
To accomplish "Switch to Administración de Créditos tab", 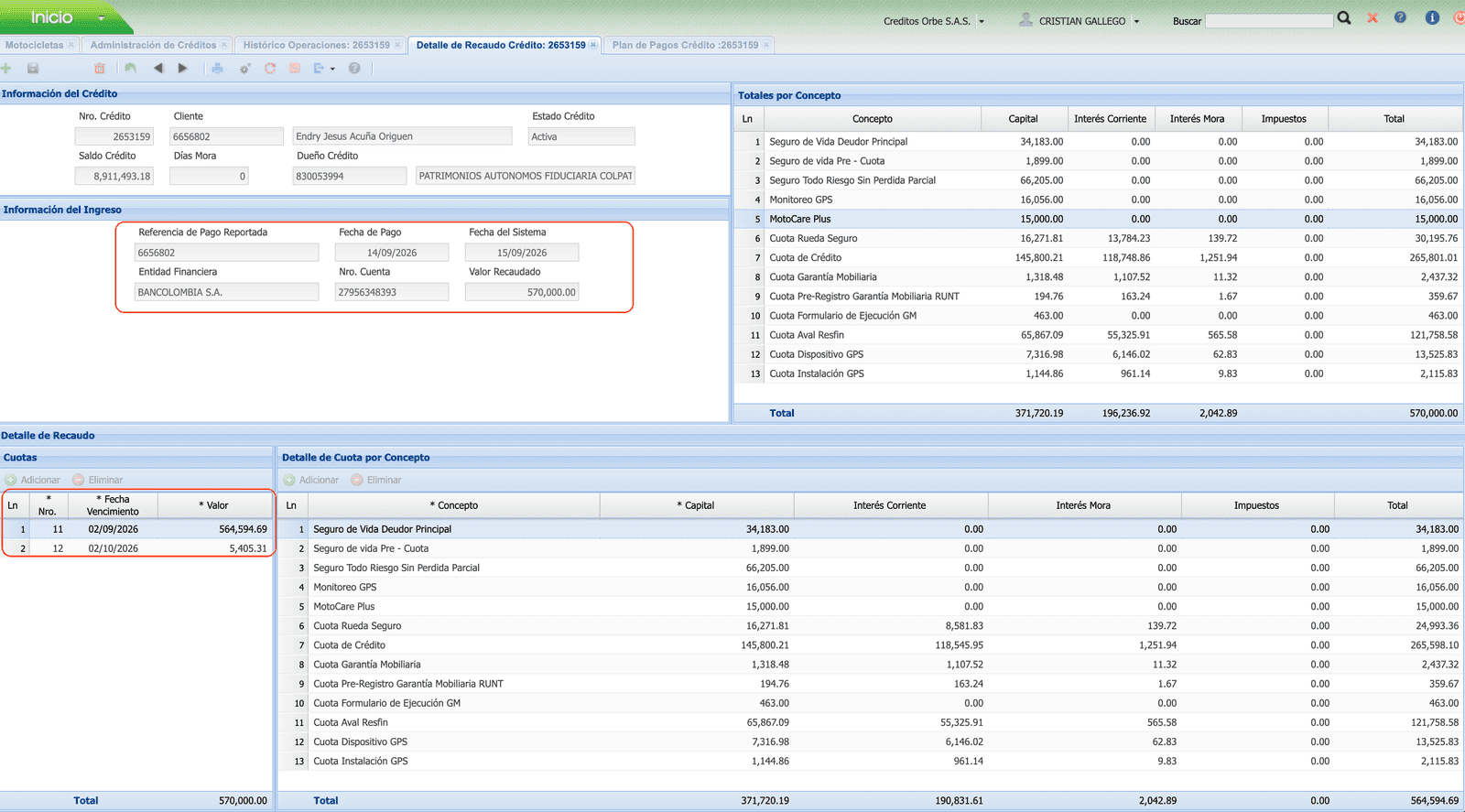I will point(153,45).
